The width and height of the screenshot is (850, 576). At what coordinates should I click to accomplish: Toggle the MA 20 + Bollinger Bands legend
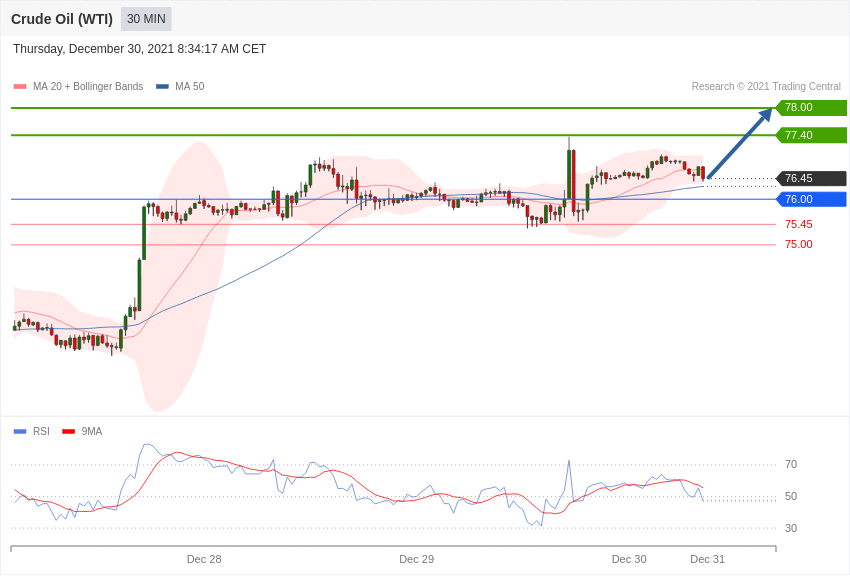pos(79,86)
